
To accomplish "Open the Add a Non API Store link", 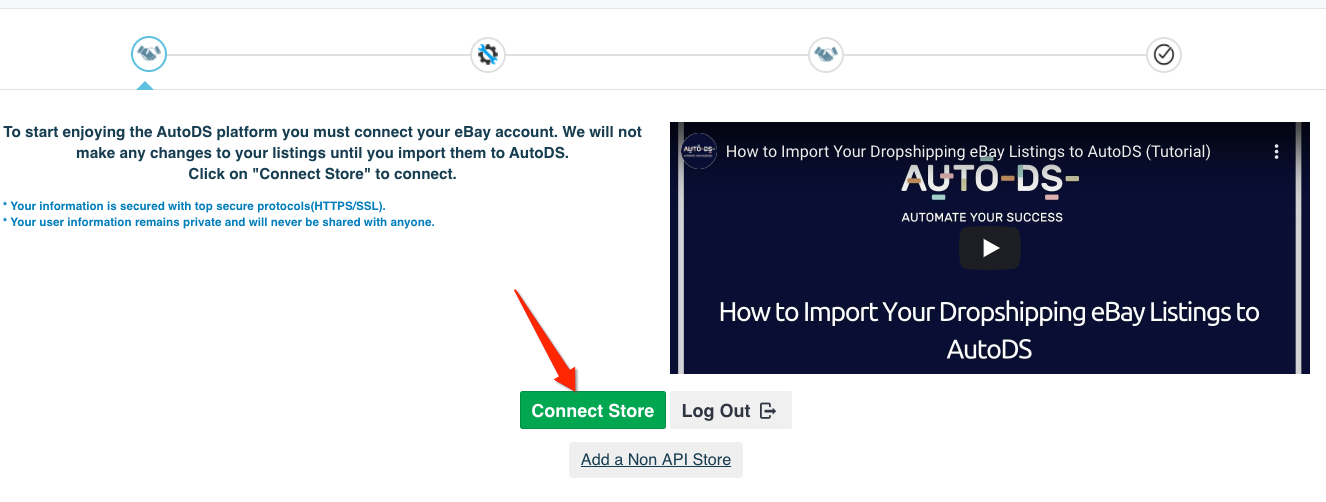I will (656, 460).
